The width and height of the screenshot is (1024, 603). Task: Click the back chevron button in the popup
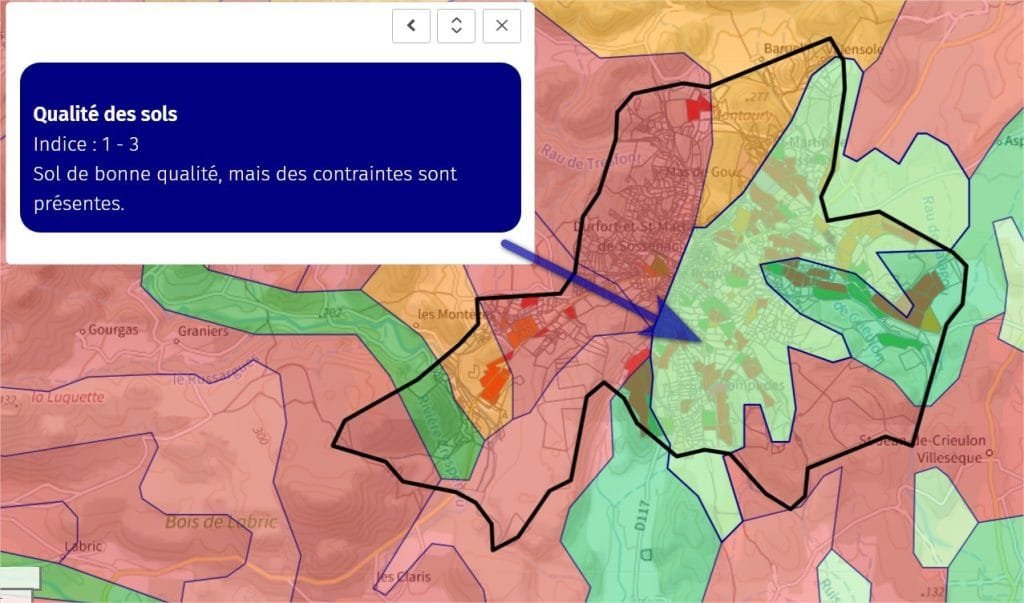click(411, 25)
